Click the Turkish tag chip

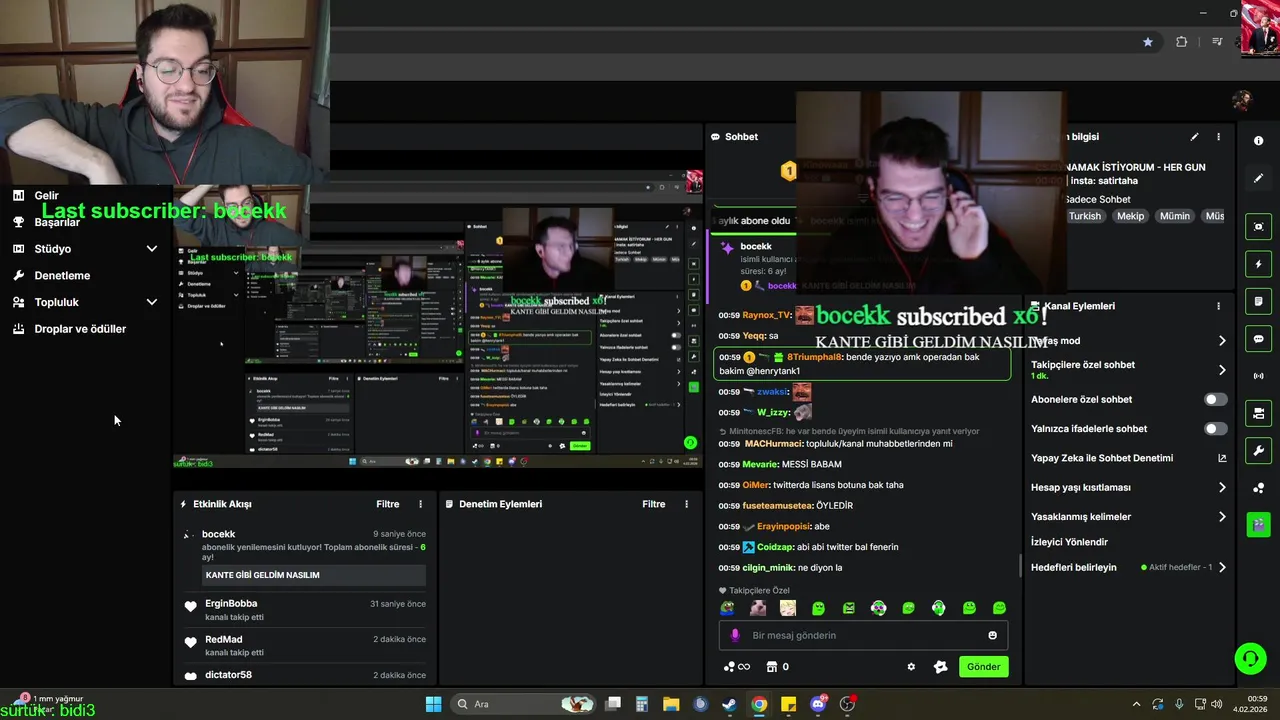(x=1084, y=216)
